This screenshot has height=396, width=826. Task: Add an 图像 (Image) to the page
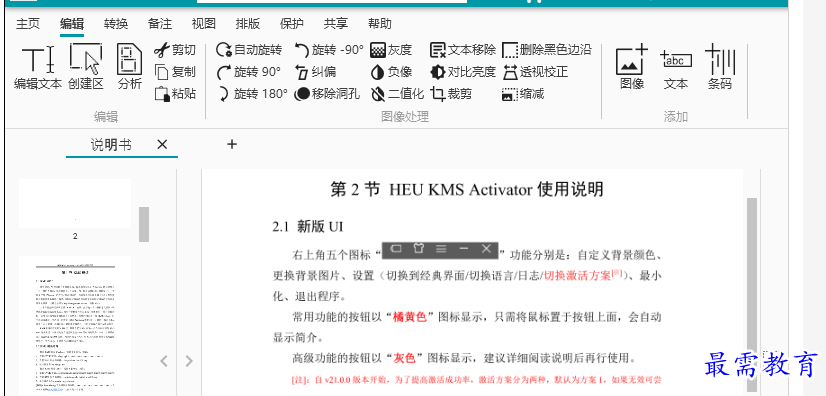632,67
